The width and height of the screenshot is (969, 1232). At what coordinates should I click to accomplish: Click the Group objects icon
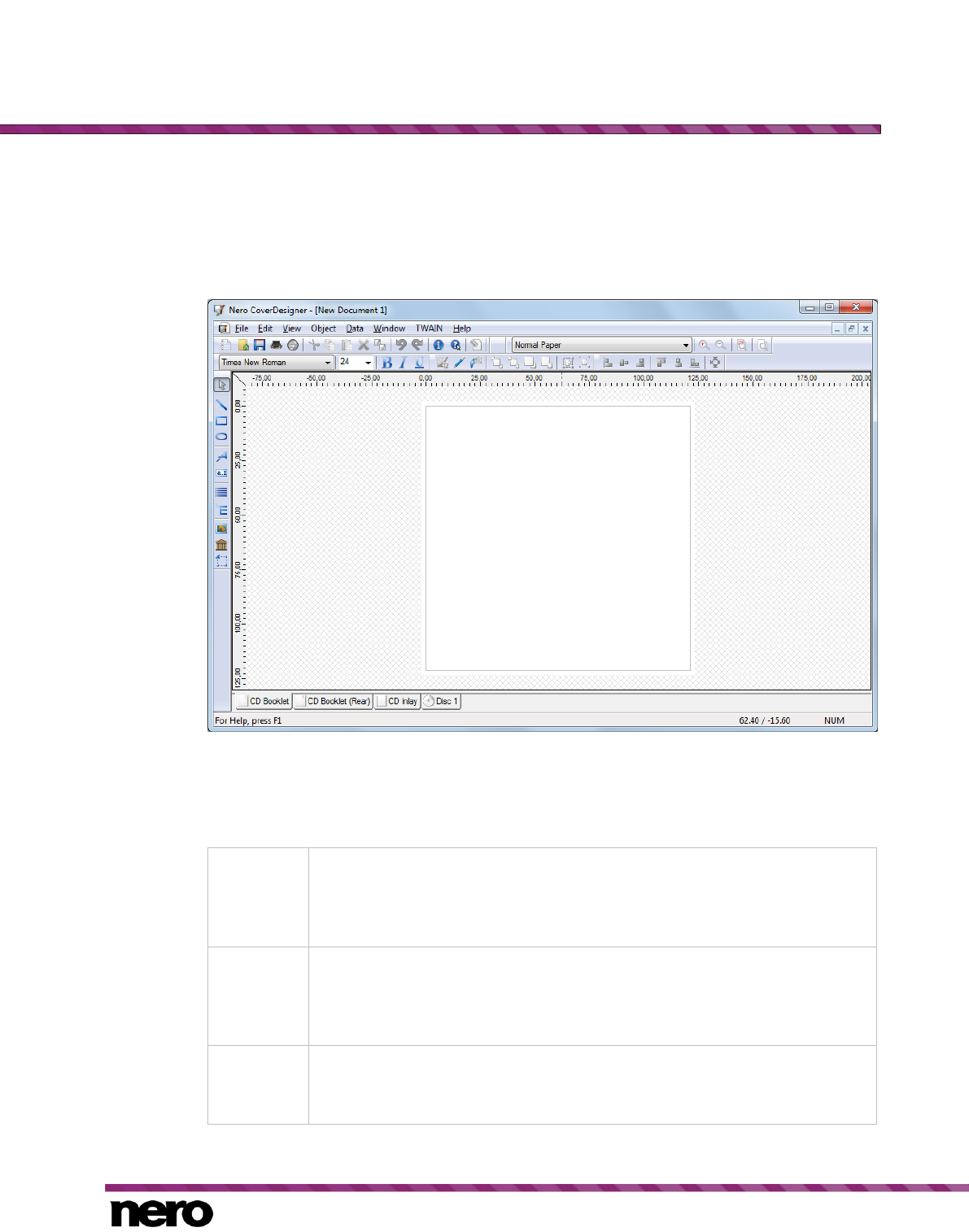568,363
